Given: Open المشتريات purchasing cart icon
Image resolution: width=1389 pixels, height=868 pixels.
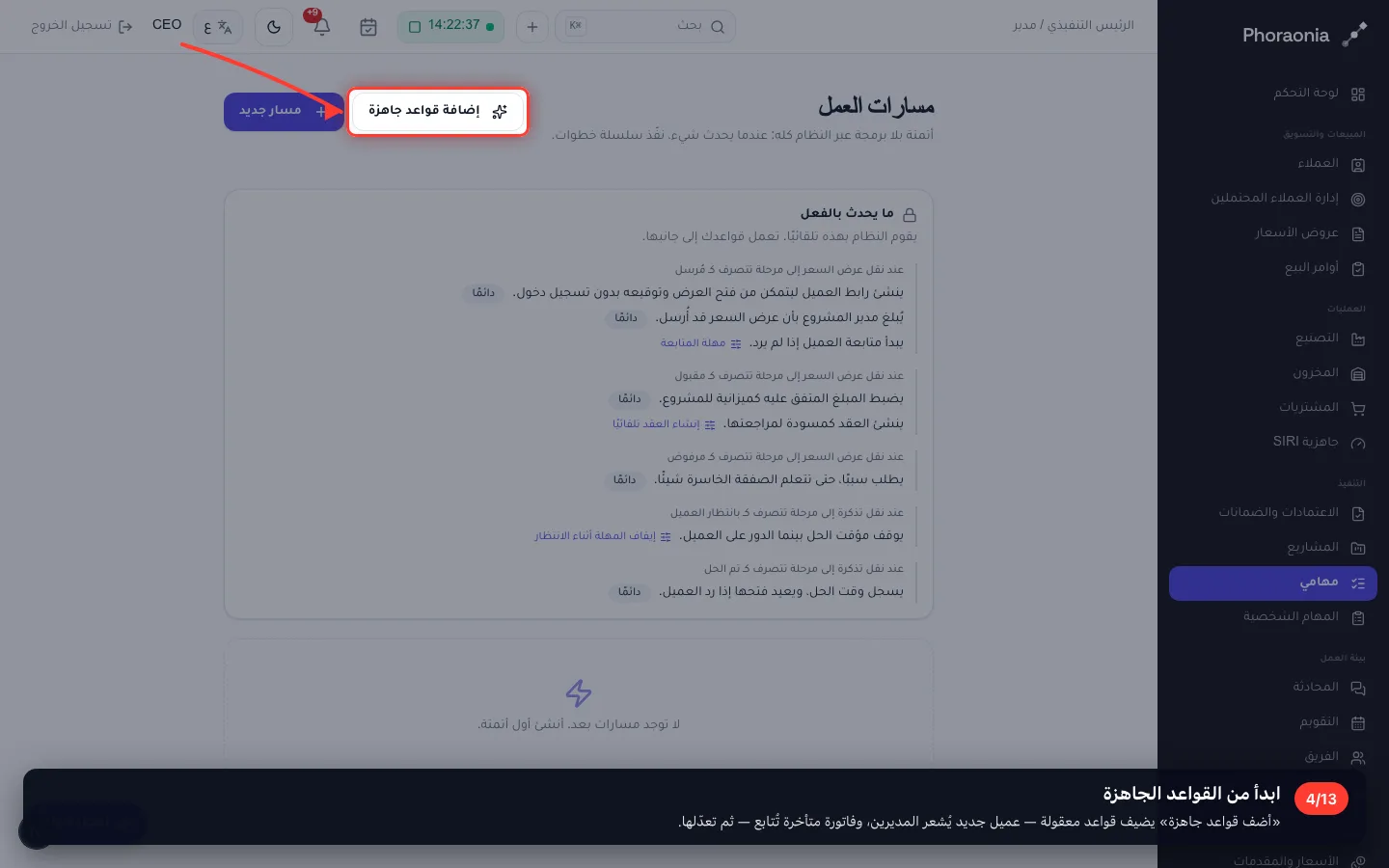Looking at the screenshot, I should coord(1358,408).
